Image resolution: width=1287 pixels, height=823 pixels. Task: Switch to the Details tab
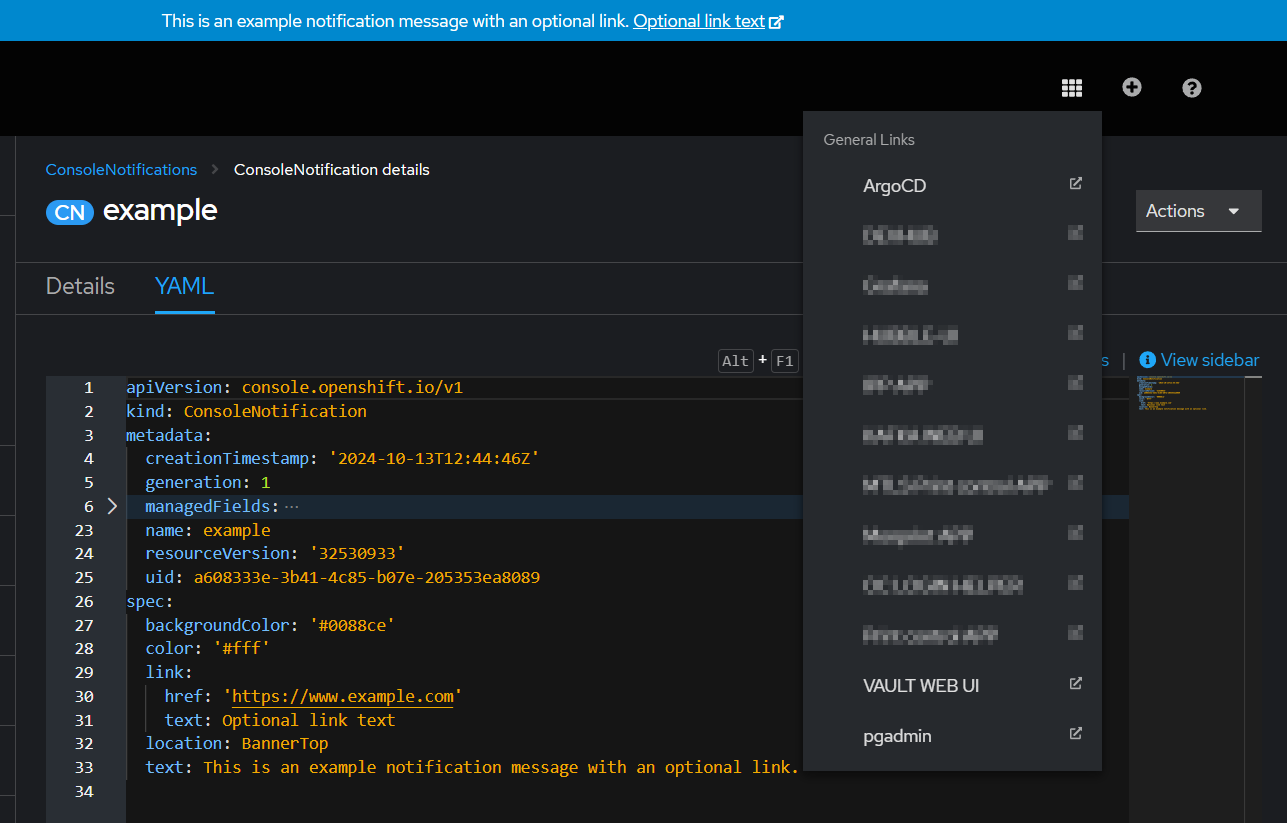tap(80, 286)
